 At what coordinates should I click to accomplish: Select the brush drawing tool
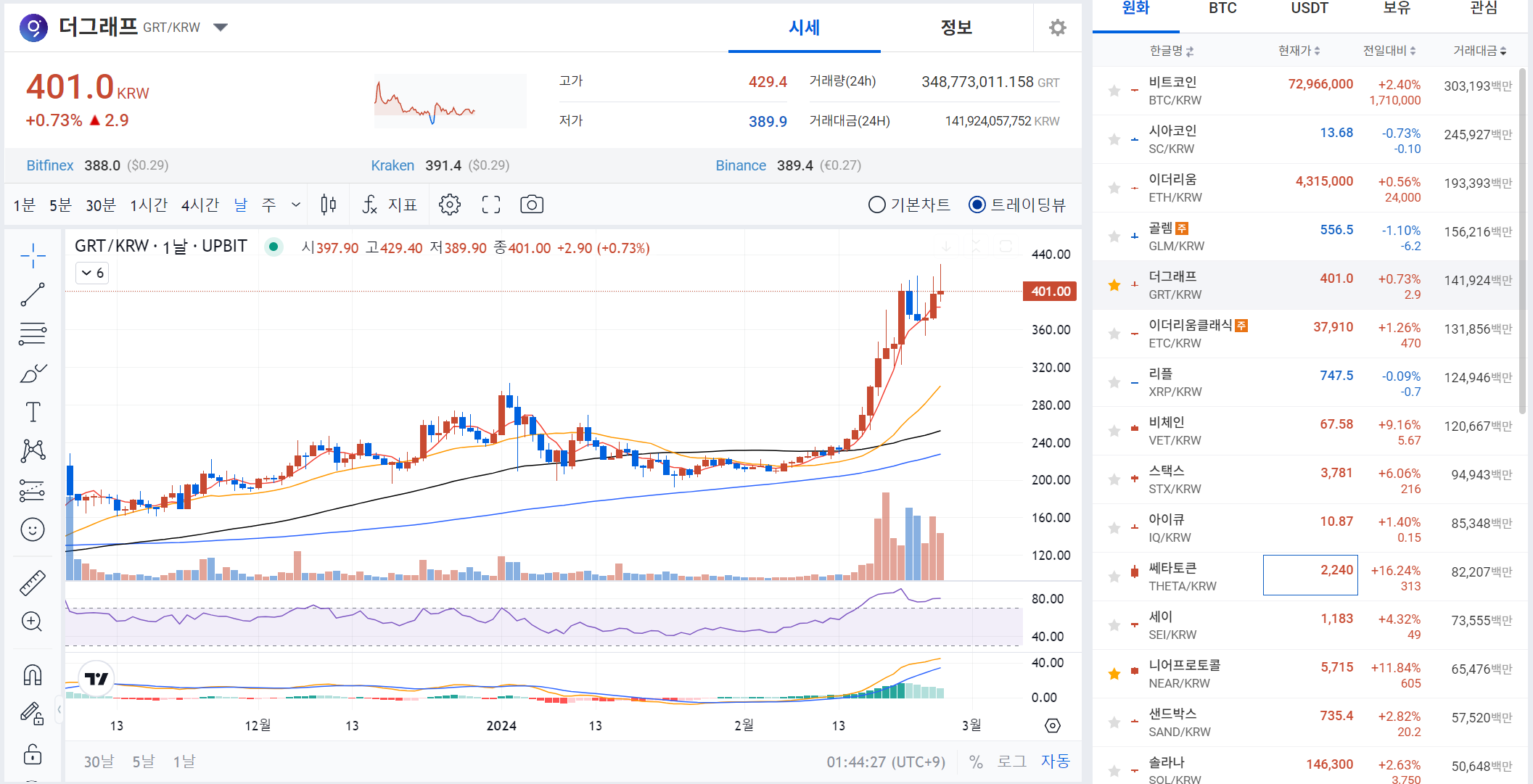33,374
